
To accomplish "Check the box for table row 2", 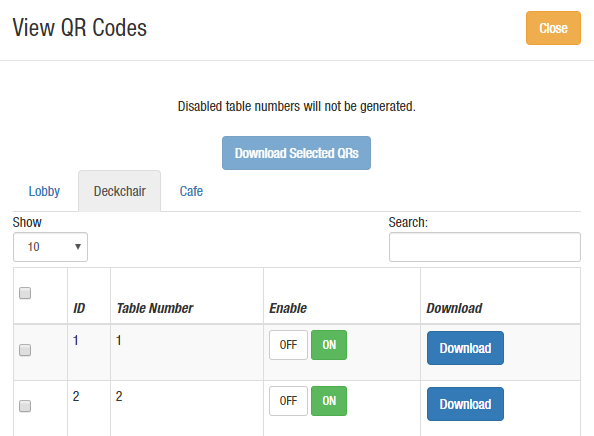I will coord(25,406).
